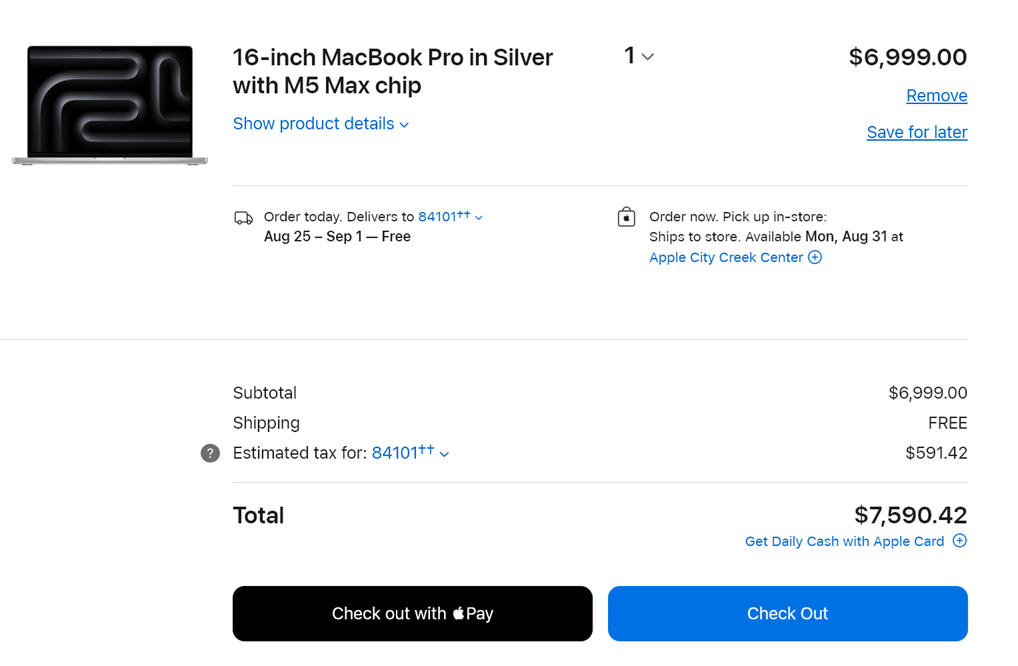Click the estimated tax question mark icon
Screen dimensions: 1018x666
[x=210, y=453]
